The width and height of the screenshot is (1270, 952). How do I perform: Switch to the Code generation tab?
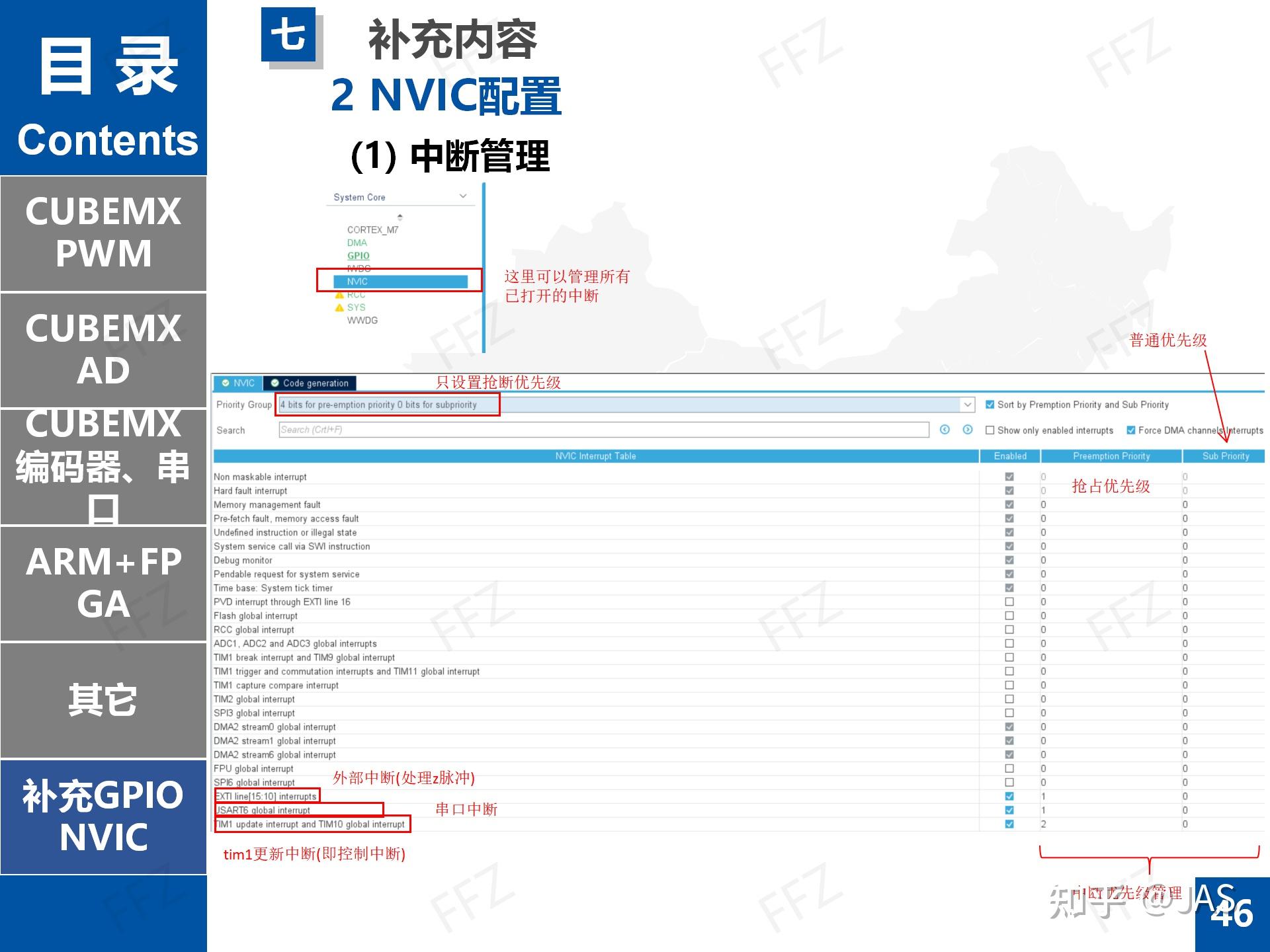(316, 383)
